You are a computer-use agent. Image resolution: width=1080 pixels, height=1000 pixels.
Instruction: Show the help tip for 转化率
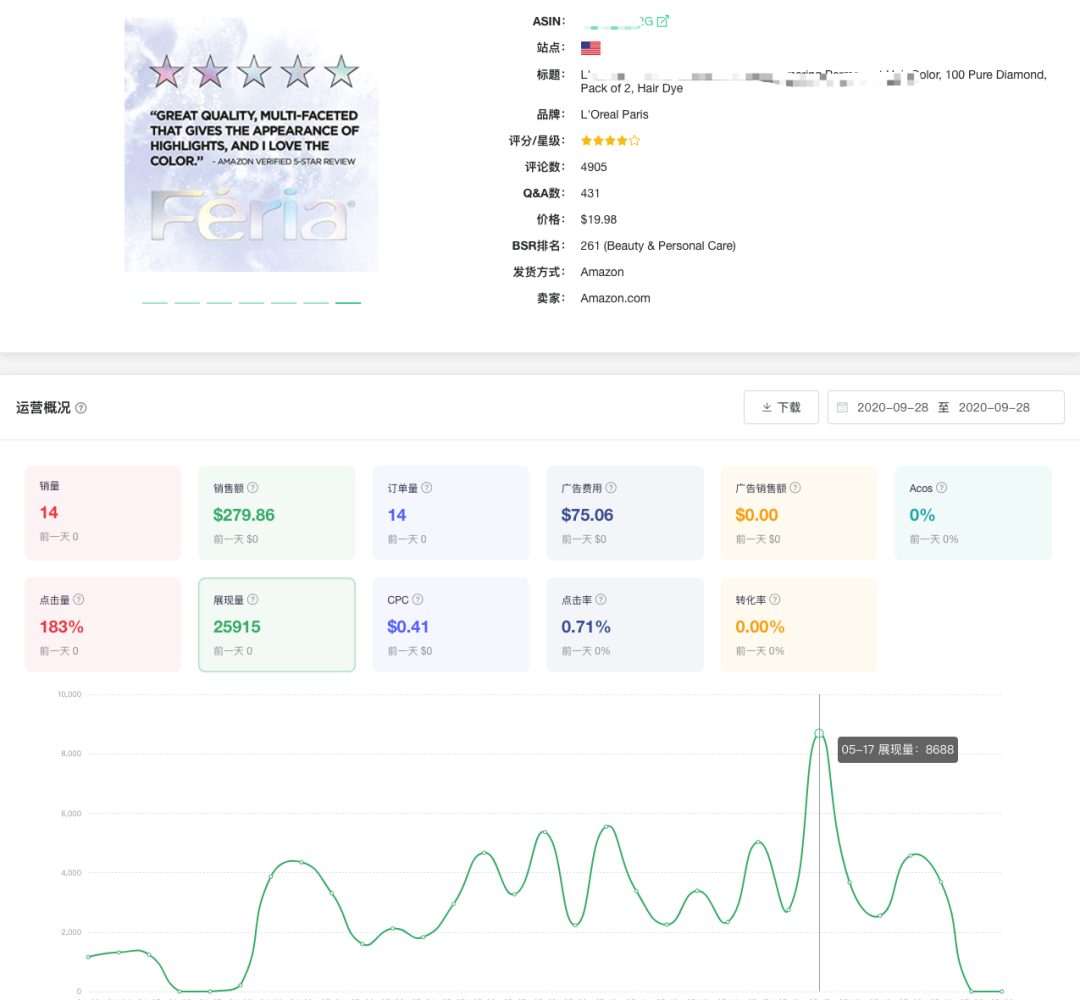click(x=775, y=599)
